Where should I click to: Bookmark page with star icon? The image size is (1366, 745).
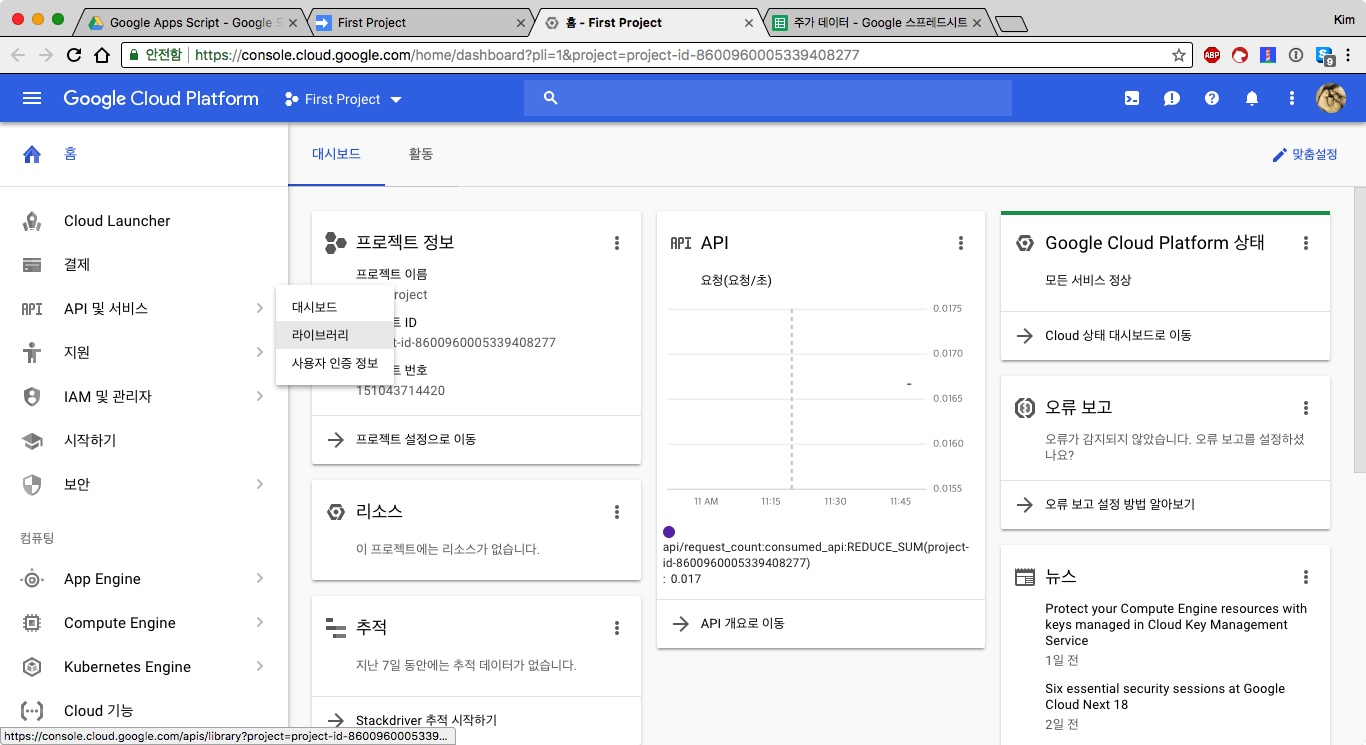click(1179, 55)
